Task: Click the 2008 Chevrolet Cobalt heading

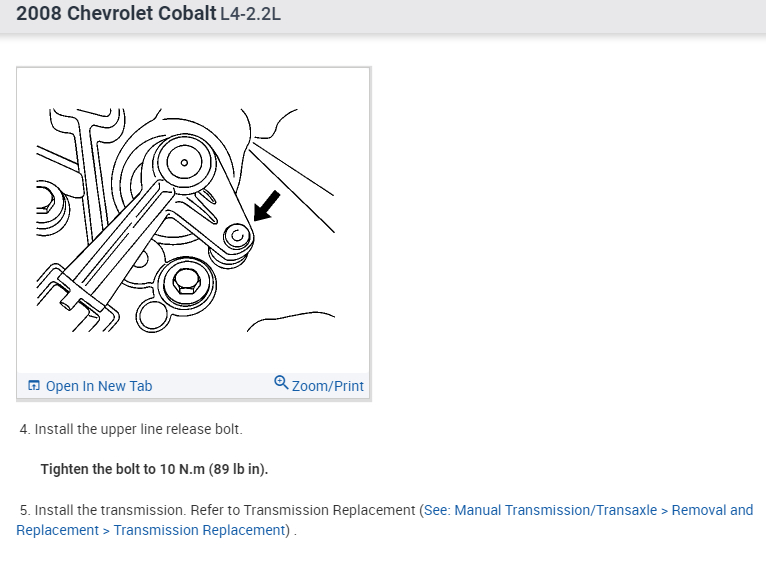Action: click(116, 13)
